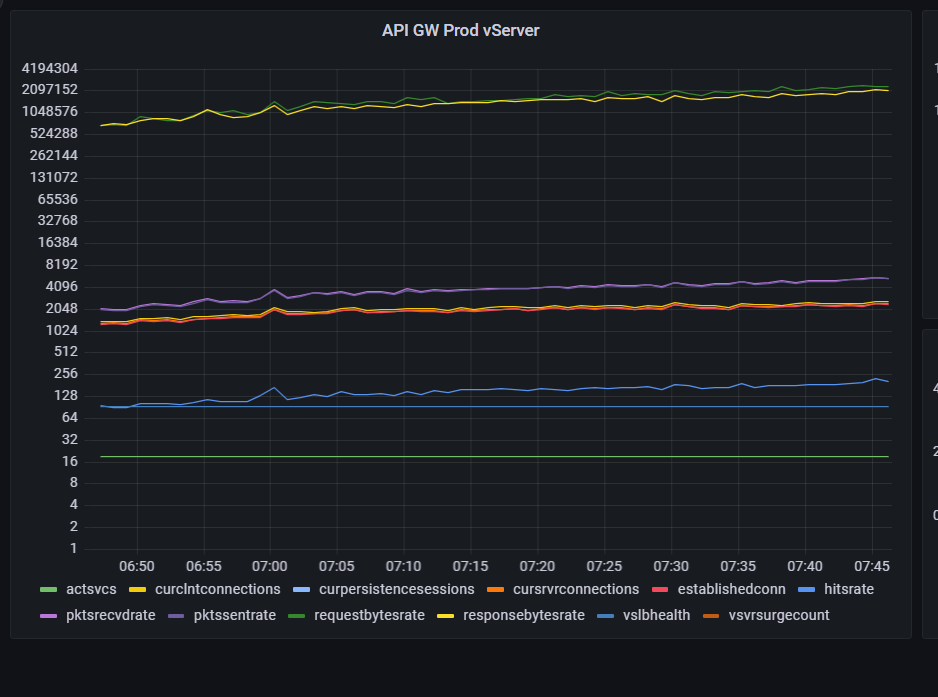The width and height of the screenshot is (938, 697).
Task: Open the API GW Prod vServer panel title
Action: (x=461, y=31)
